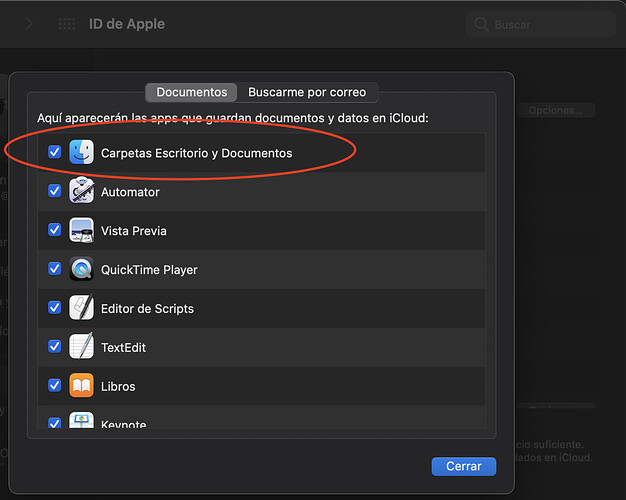The width and height of the screenshot is (626, 500).
Task: Click the forward chevron in the toolbar
Action: [29, 24]
